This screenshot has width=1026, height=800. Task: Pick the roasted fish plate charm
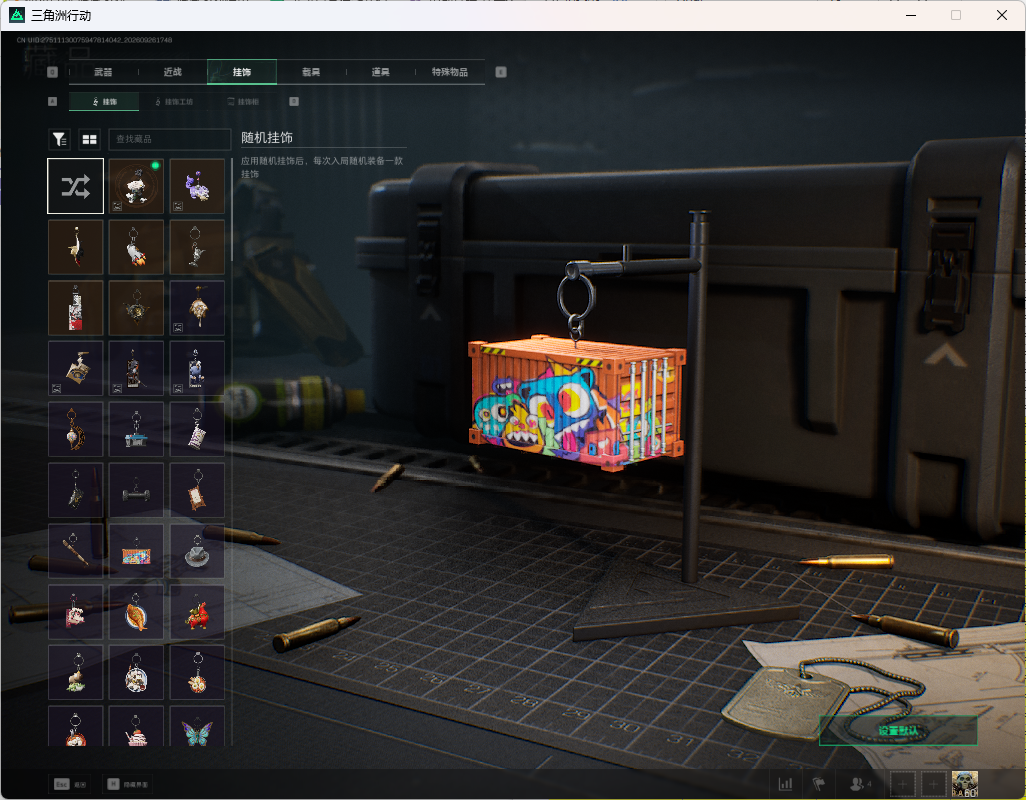[x=136, y=612]
